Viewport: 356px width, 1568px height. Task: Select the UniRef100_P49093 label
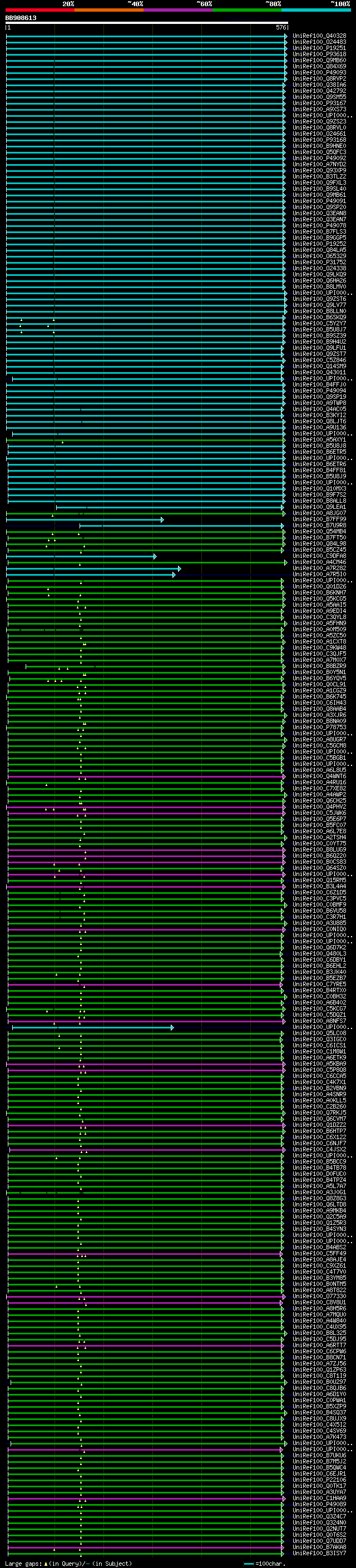(x=319, y=72)
